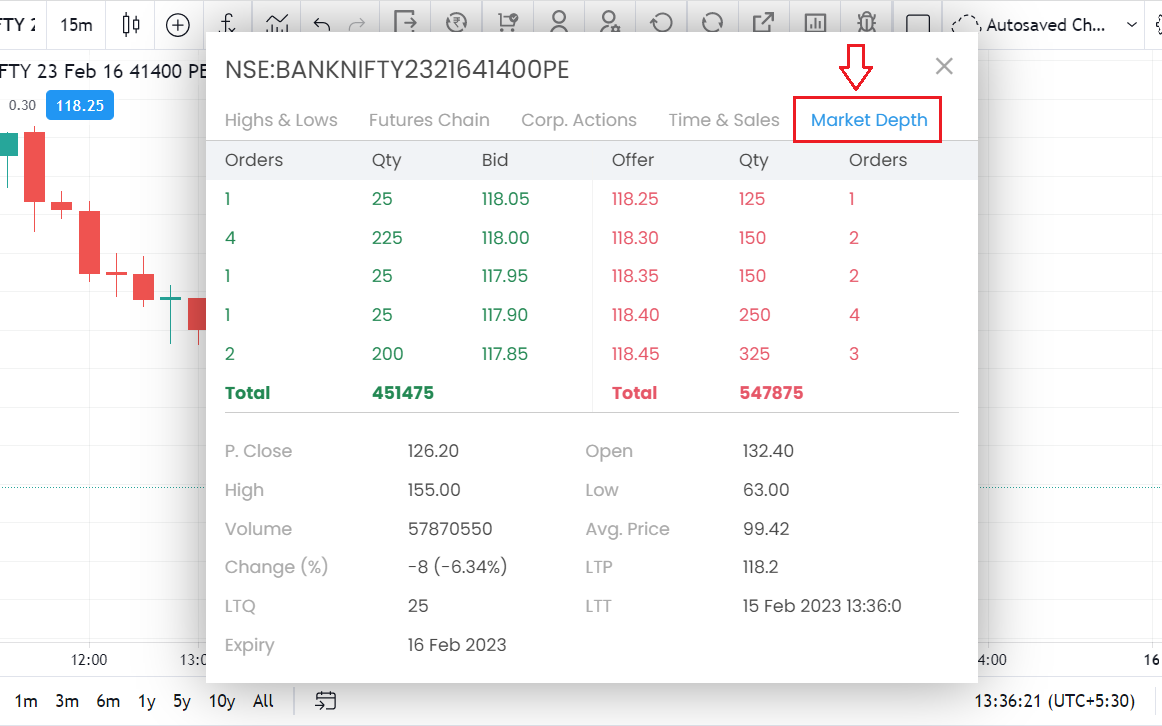The image size is (1162, 726).
Task: Click the bid price 117.85
Action: click(505, 354)
